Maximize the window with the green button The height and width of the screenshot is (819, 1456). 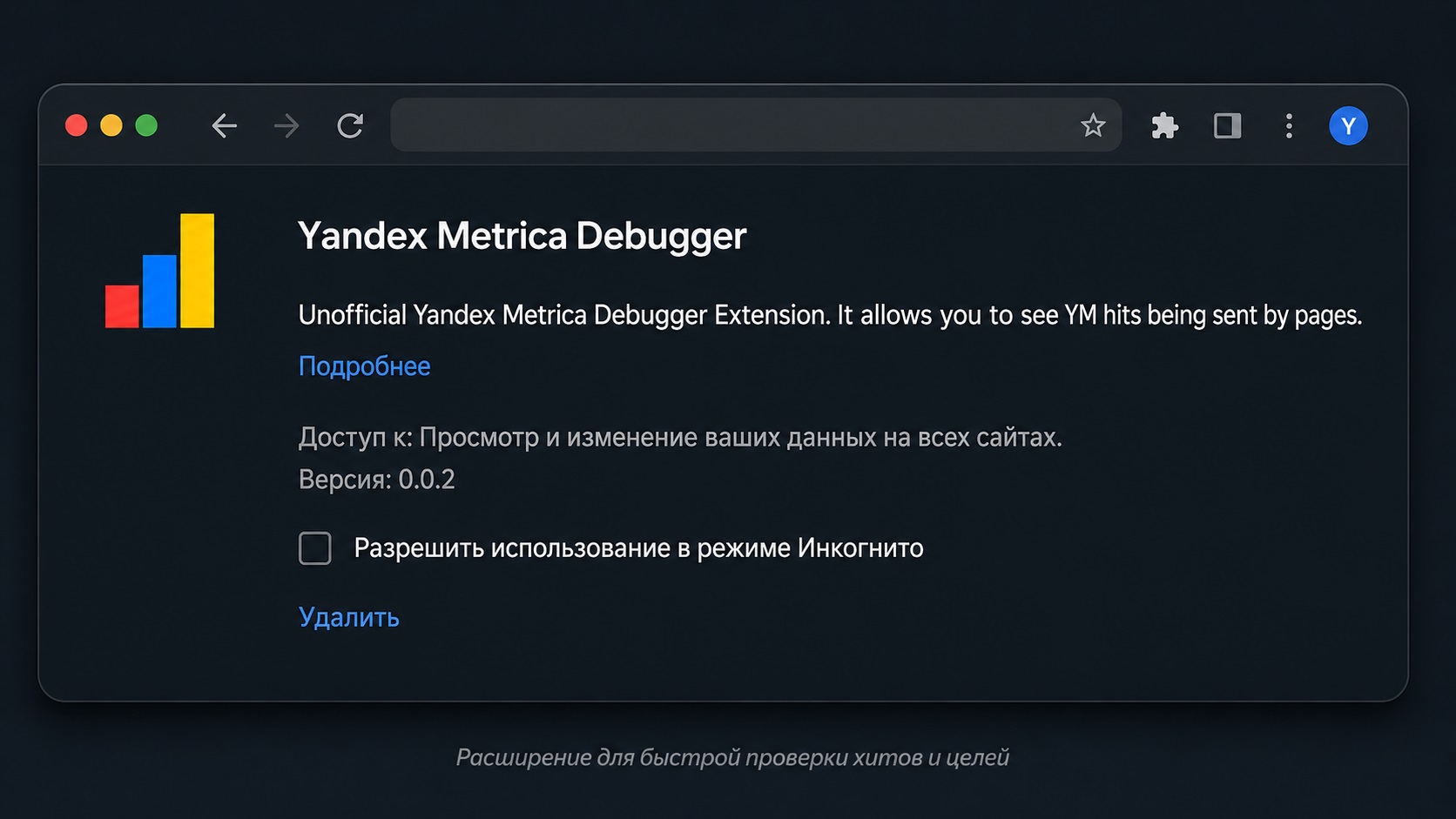146,126
